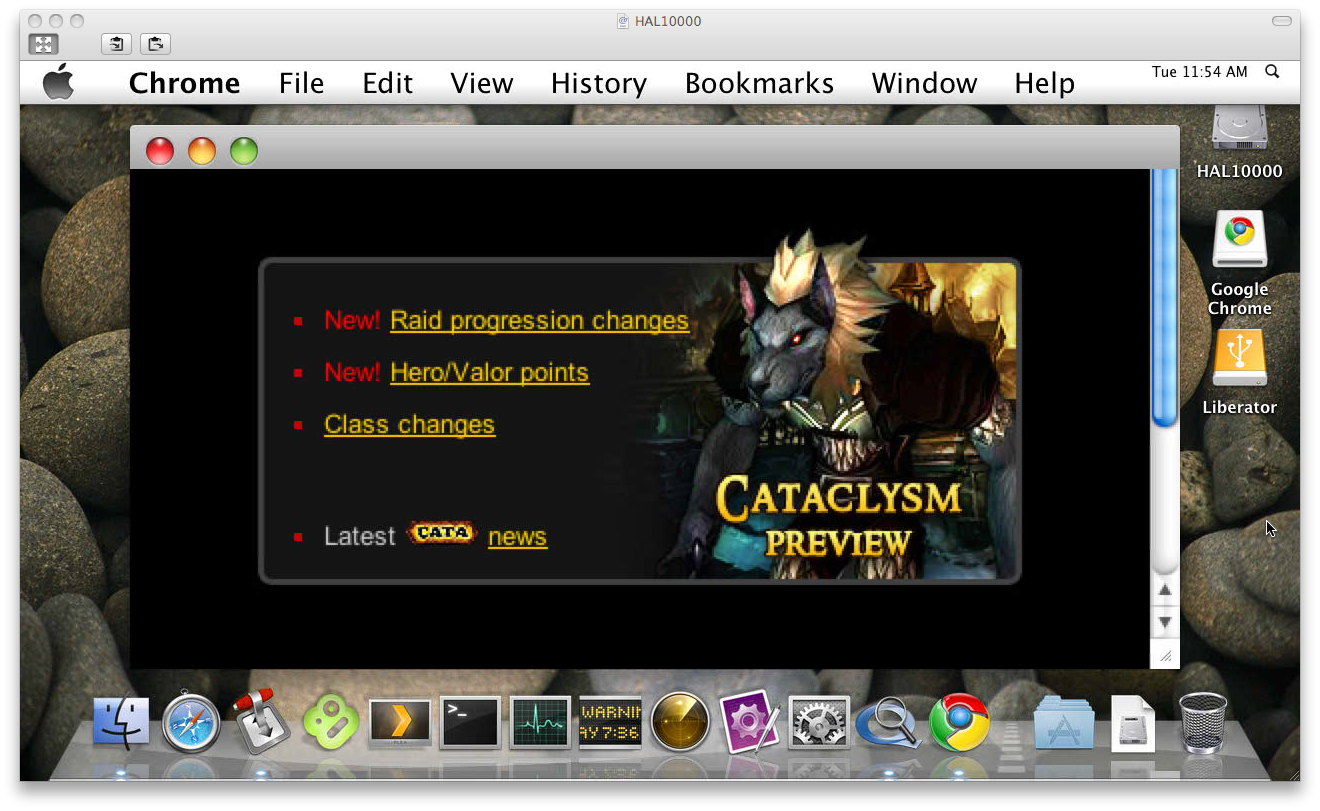Image resolution: width=1320 pixels, height=811 pixels.
Task: Follow the Raid progression changes link
Action: pyautogui.click(x=539, y=321)
